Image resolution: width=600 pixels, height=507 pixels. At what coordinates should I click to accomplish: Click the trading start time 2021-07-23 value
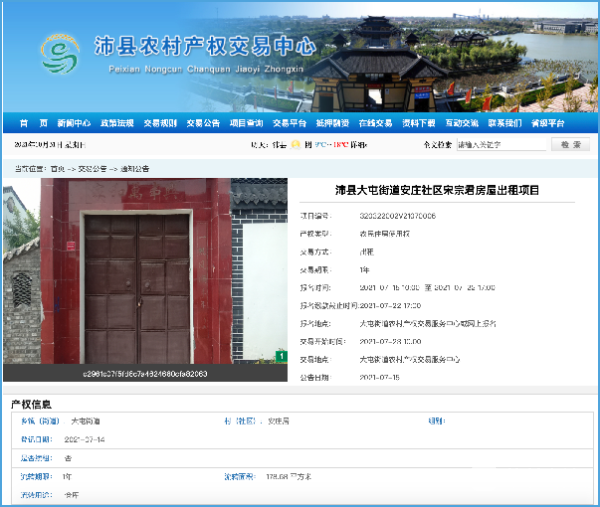[390, 341]
